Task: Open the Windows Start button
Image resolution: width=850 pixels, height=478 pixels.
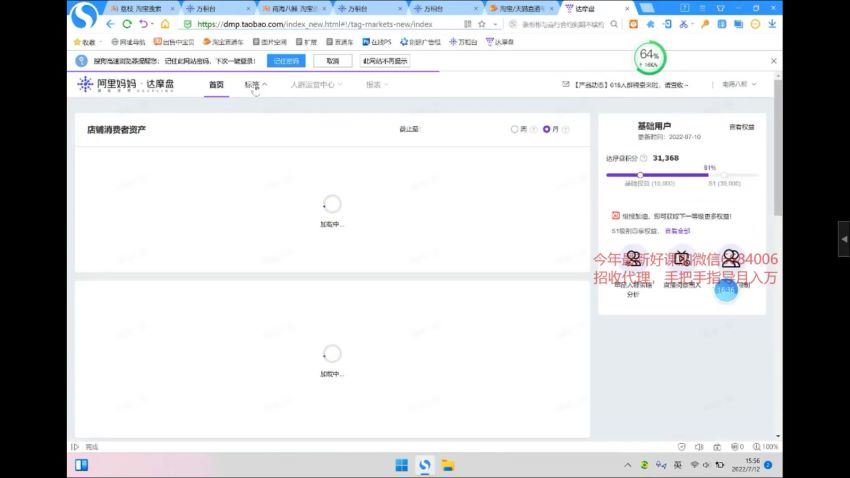Action: pyautogui.click(x=402, y=465)
